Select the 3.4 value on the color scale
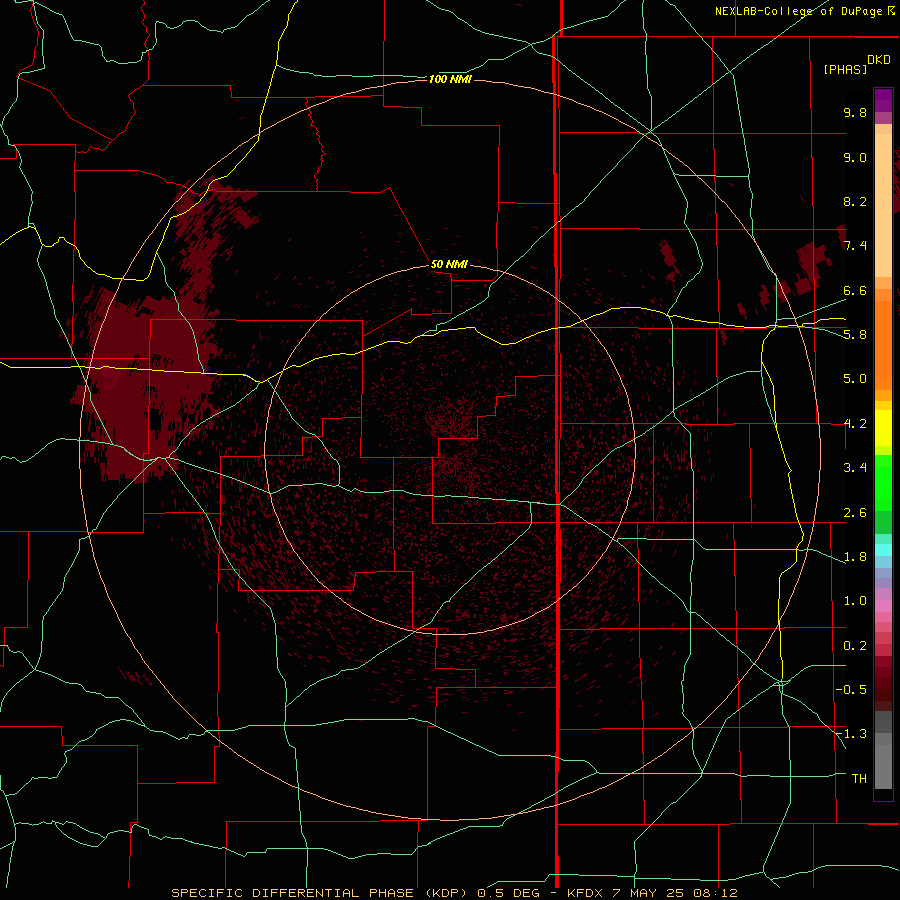900x900 pixels. tap(855, 468)
